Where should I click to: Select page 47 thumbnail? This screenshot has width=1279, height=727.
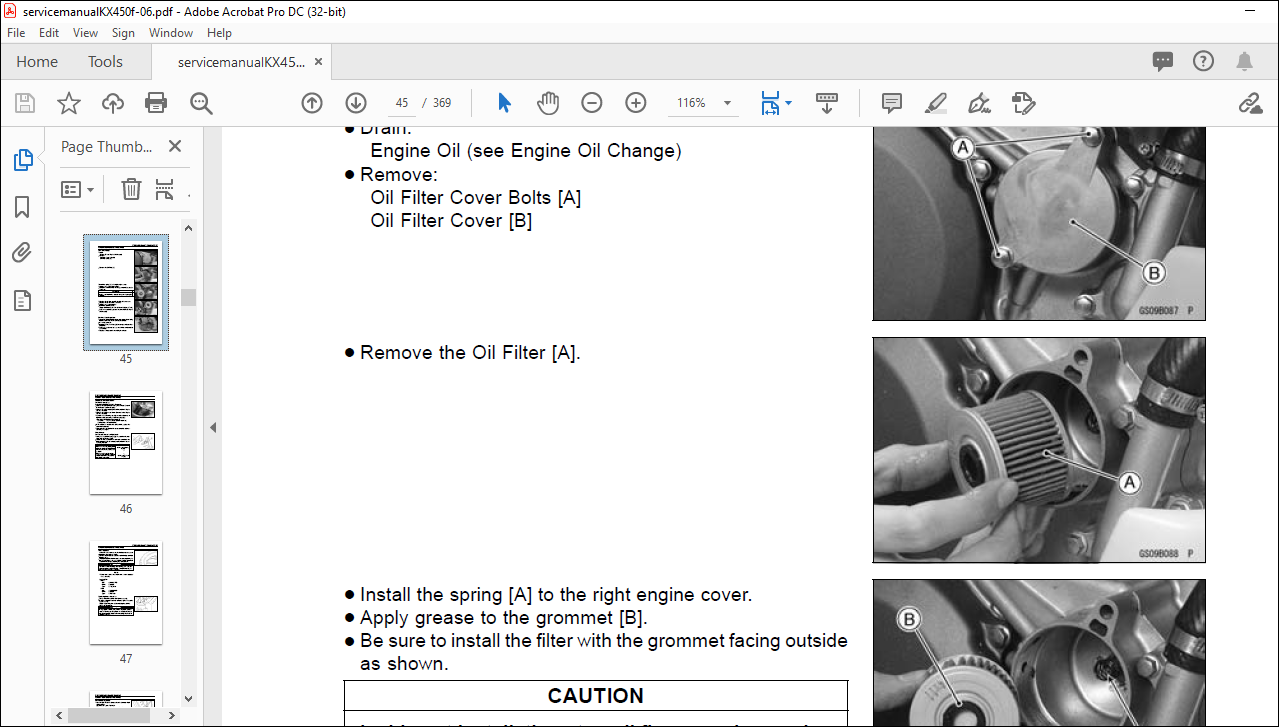point(126,593)
